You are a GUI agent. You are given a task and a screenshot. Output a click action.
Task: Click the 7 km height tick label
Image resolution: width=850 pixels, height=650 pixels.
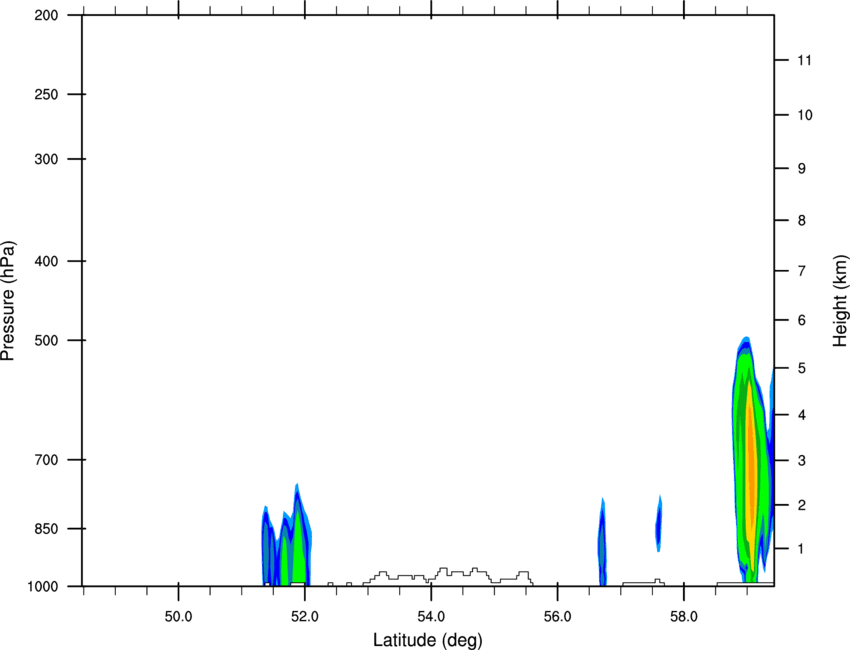coord(802,271)
